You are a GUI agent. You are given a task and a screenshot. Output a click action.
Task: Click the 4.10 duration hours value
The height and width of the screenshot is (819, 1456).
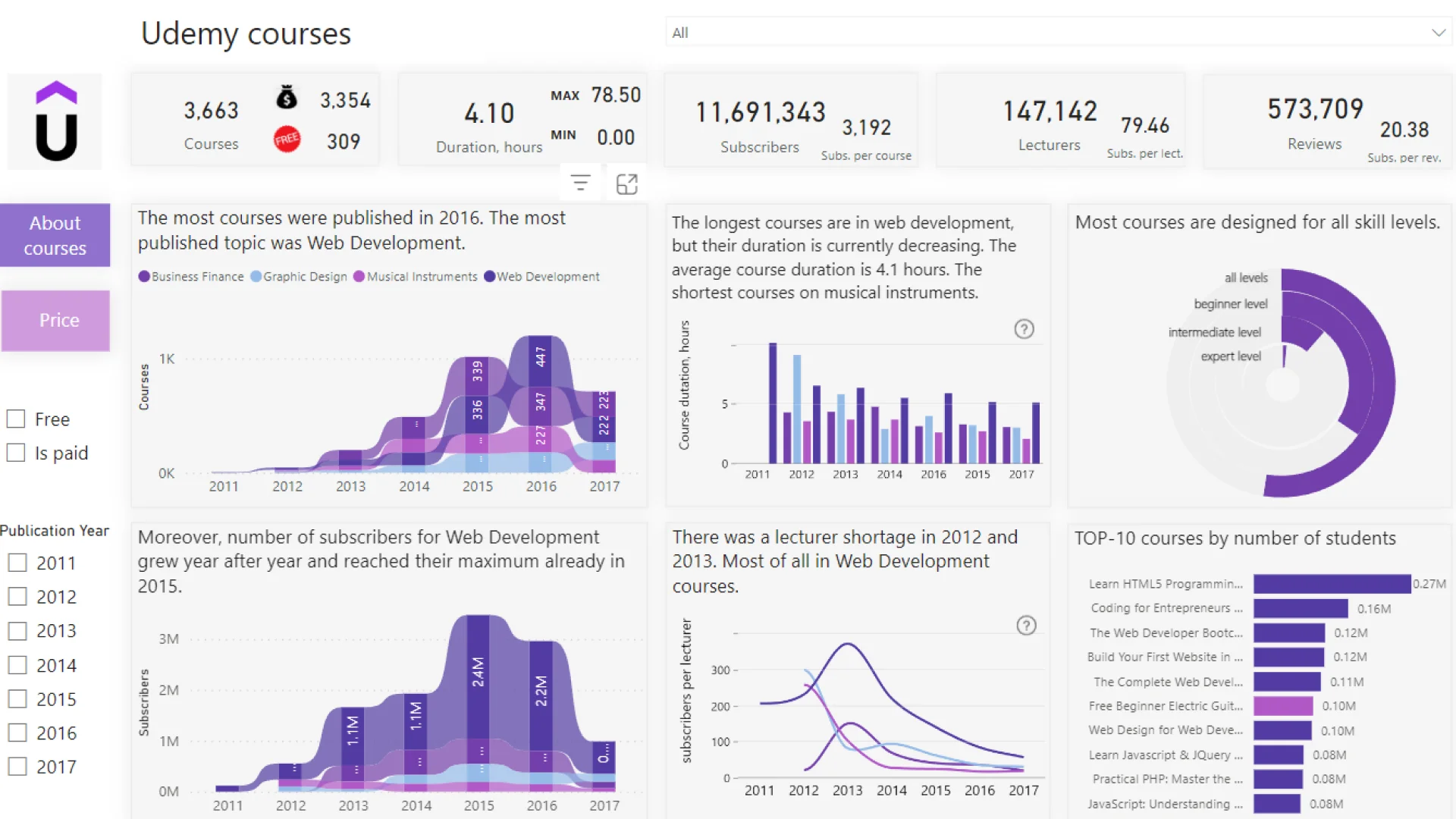pyautogui.click(x=489, y=114)
